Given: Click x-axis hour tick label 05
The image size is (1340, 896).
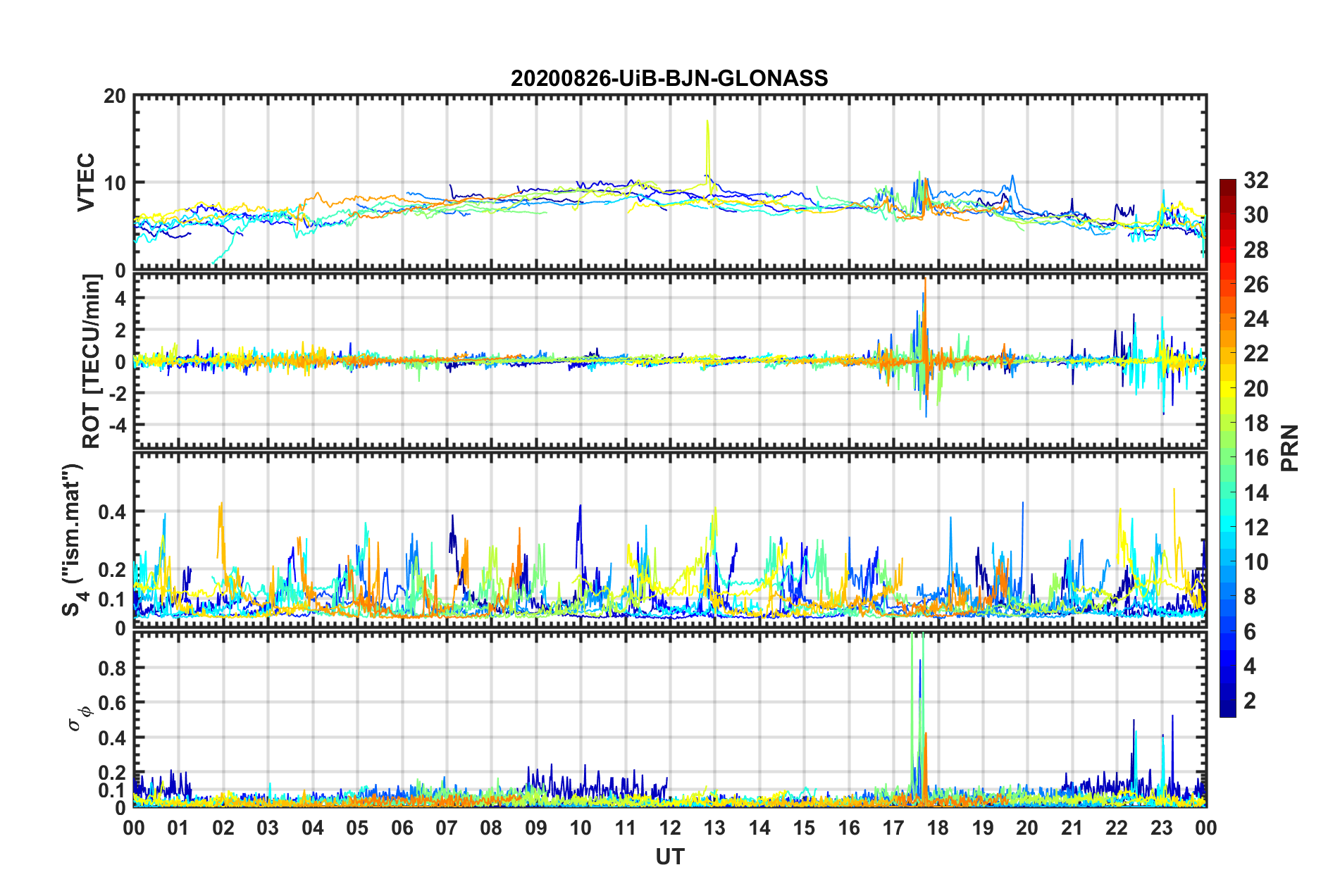Looking at the screenshot, I should 357,828.
